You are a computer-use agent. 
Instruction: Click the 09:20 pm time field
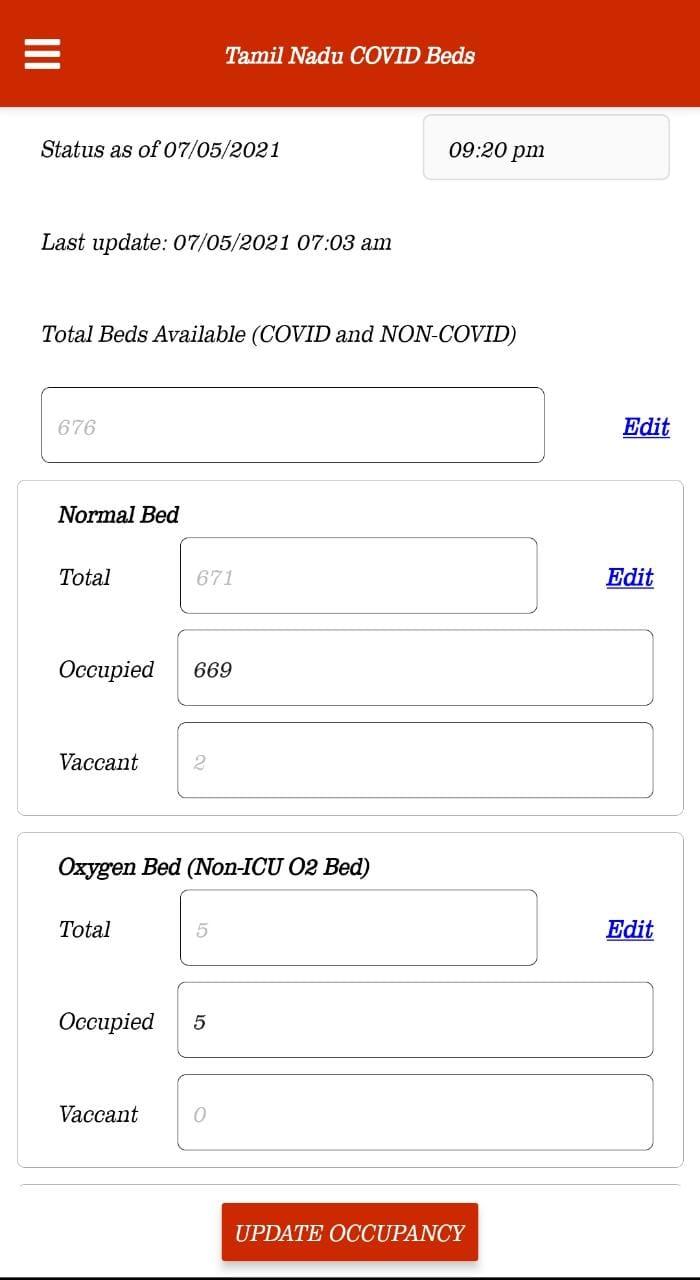tap(546, 148)
